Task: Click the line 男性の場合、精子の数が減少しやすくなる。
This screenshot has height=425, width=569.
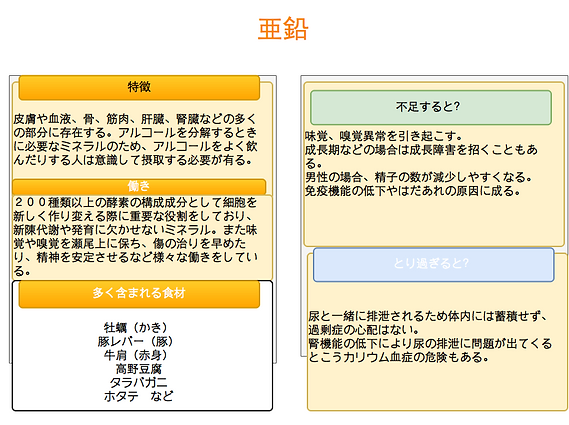Action: coord(419,177)
